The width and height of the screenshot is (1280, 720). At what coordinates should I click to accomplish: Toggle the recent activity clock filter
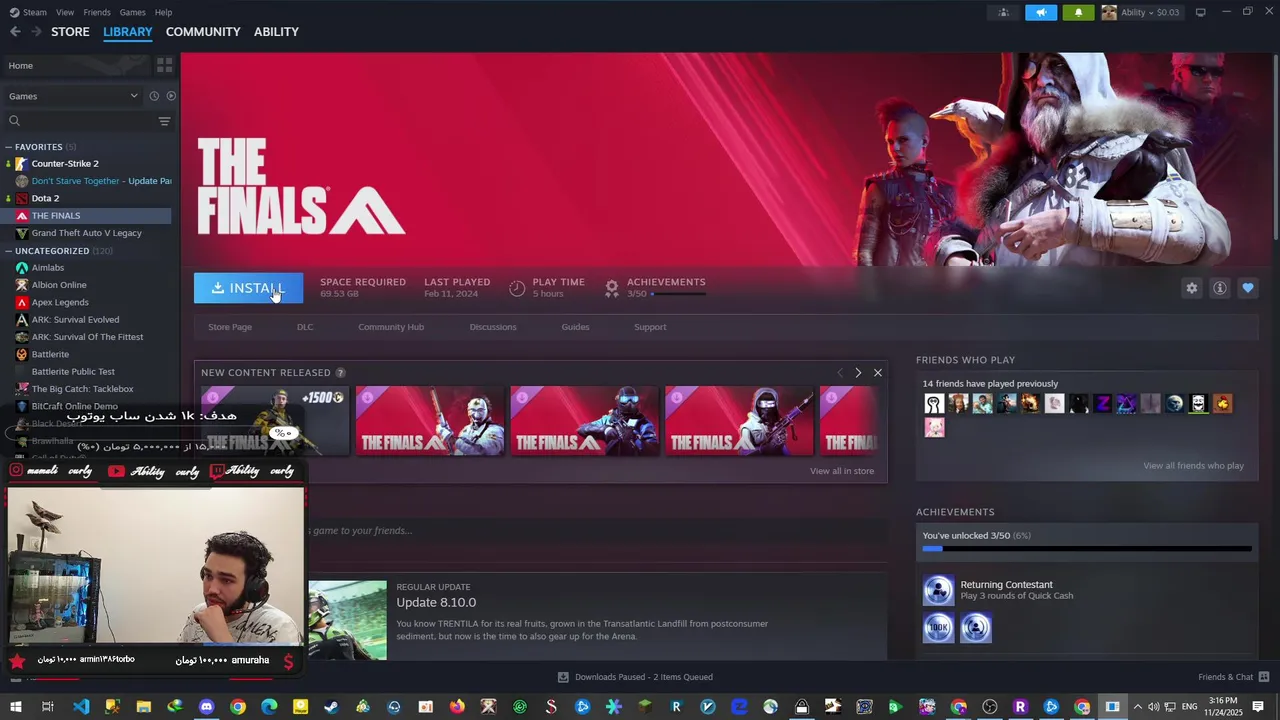[x=154, y=96]
